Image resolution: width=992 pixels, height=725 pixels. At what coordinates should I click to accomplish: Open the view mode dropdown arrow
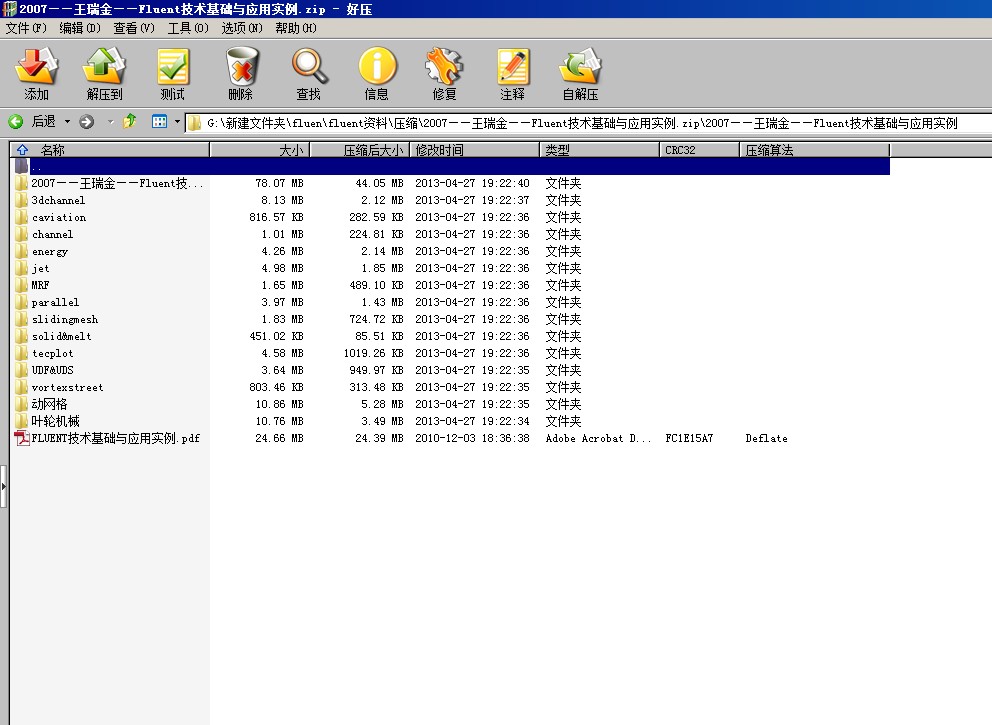[177, 122]
